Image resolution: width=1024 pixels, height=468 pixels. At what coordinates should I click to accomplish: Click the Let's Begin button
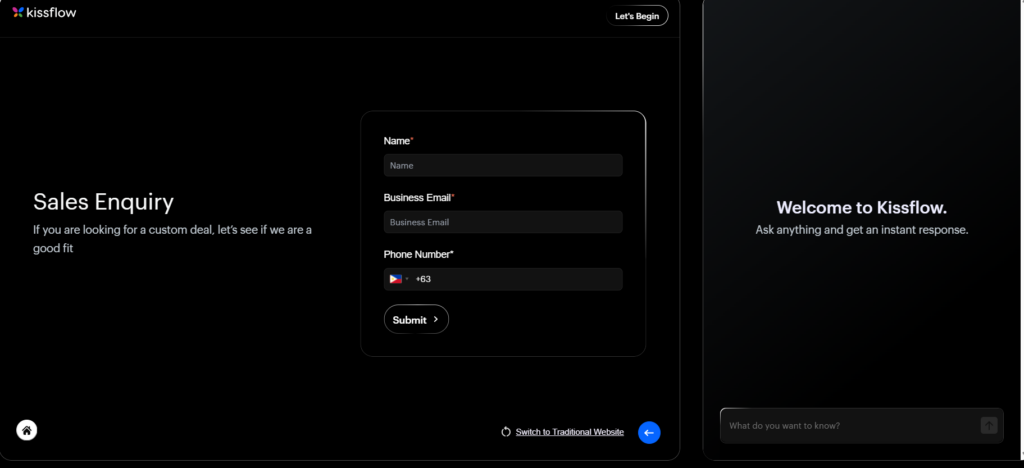tap(637, 16)
